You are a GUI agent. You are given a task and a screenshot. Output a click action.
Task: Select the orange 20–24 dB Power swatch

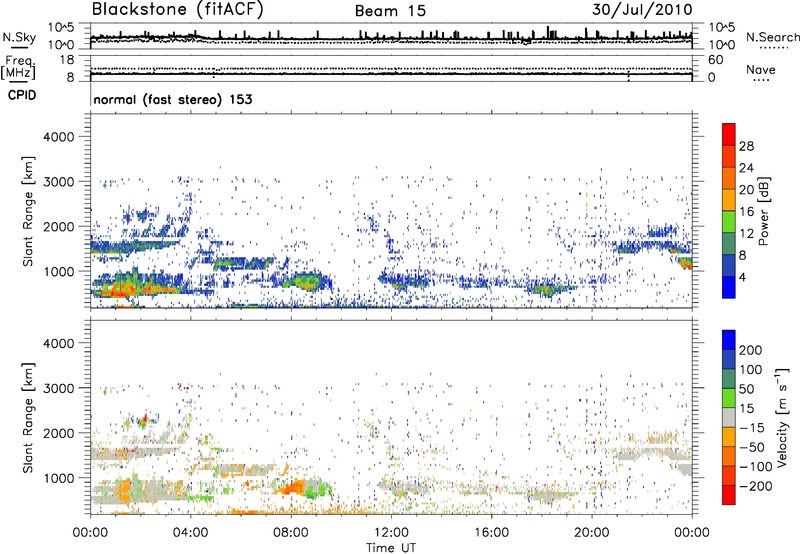tap(729, 178)
